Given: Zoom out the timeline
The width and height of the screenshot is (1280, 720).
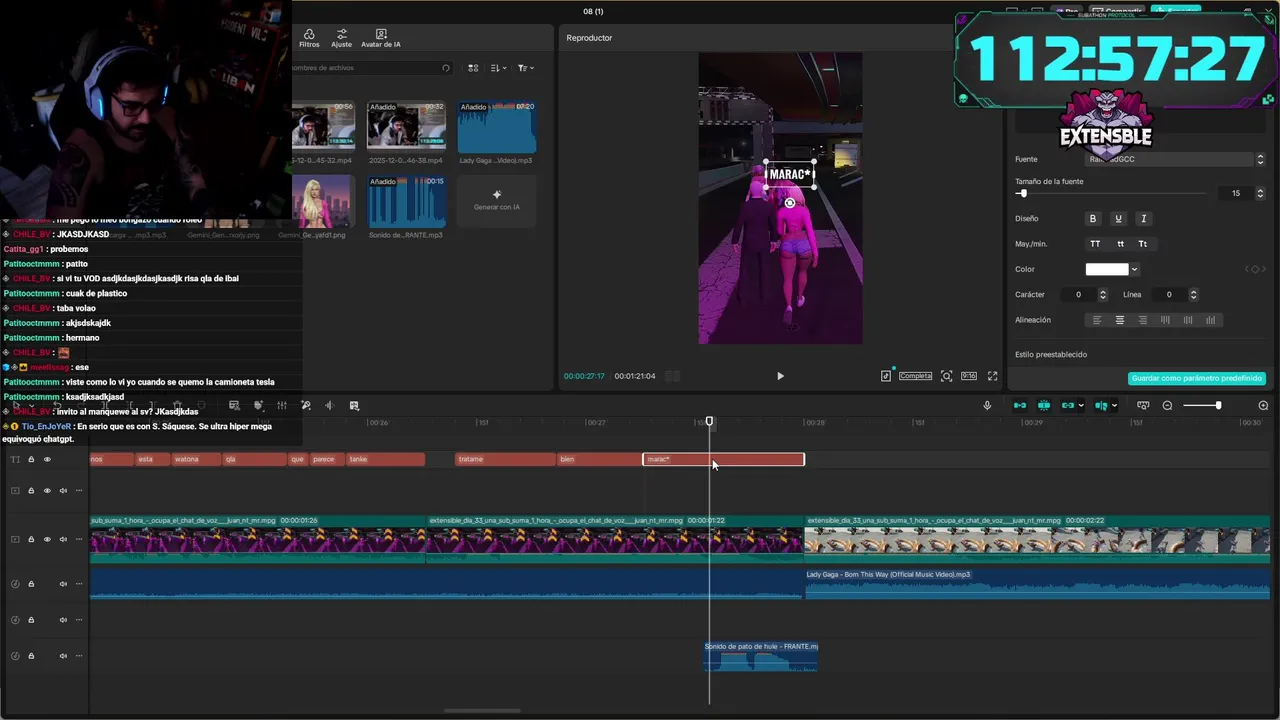Looking at the screenshot, I should [1167, 405].
